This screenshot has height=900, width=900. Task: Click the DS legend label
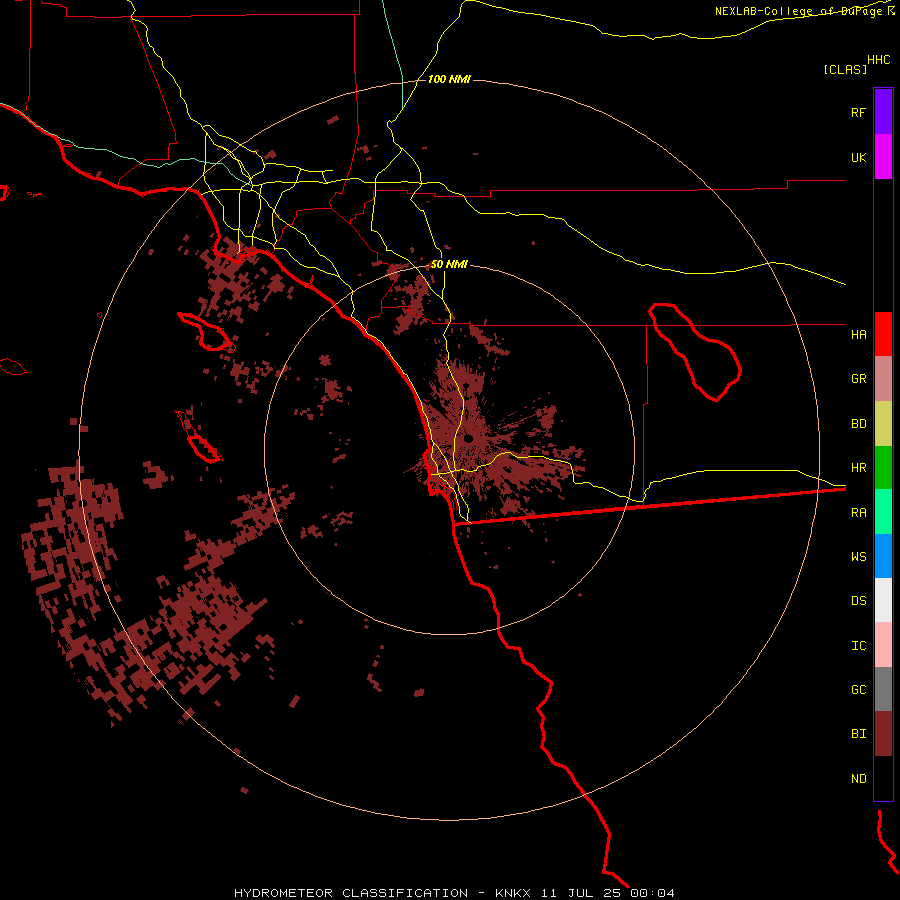[x=858, y=600]
